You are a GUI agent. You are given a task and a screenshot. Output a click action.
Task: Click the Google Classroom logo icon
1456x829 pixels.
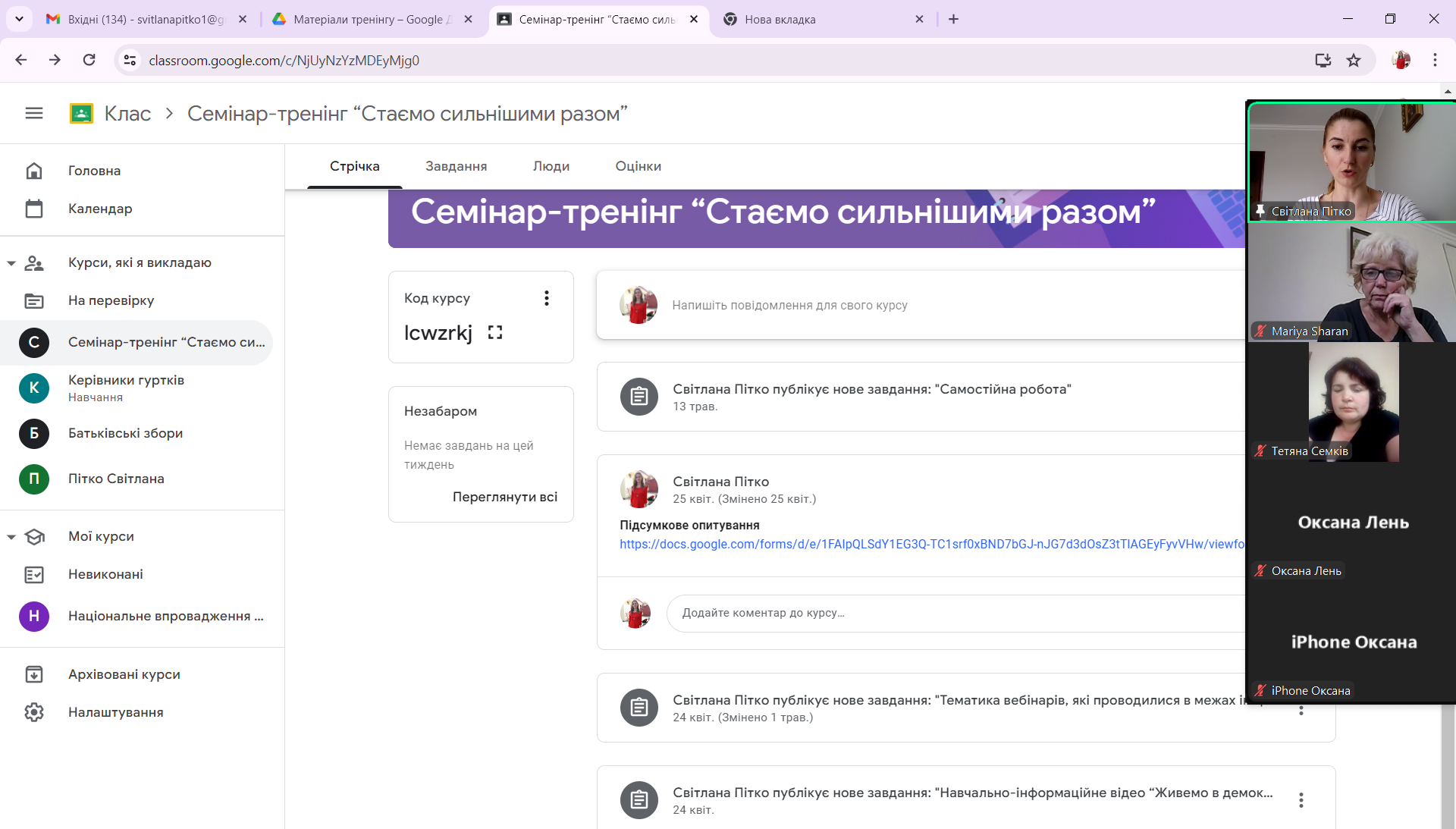pyautogui.click(x=81, y=114)
